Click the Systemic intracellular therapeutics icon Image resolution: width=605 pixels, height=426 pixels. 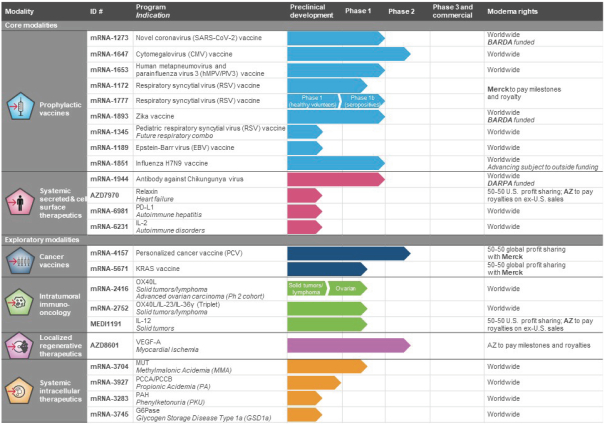click(x=21, y=394)
